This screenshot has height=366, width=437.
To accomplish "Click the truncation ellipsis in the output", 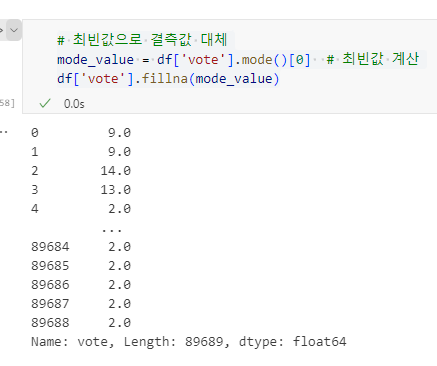I will [x=112, y=230].
